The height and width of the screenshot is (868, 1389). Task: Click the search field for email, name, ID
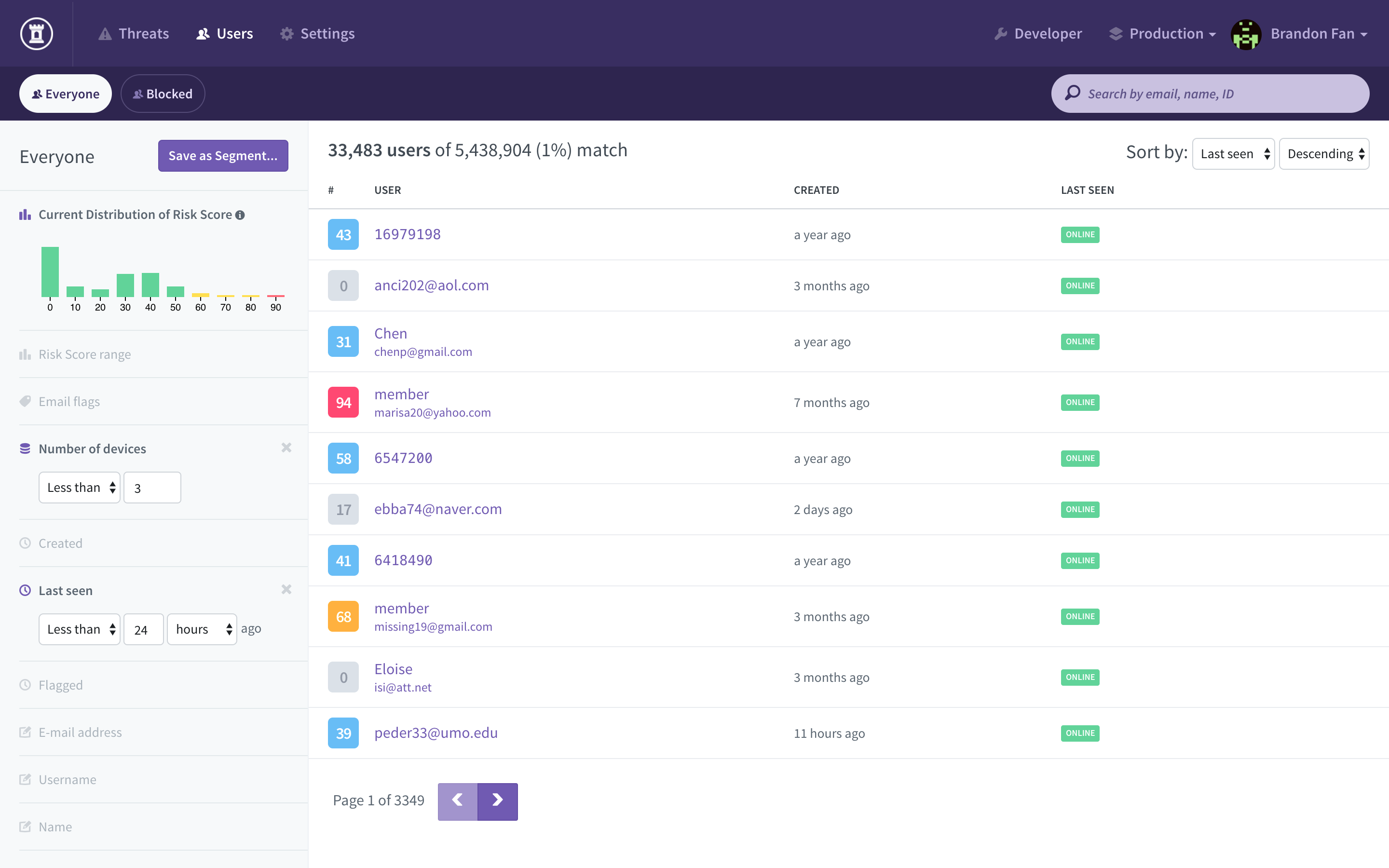pyautogui.click(x=1210, y=94)
